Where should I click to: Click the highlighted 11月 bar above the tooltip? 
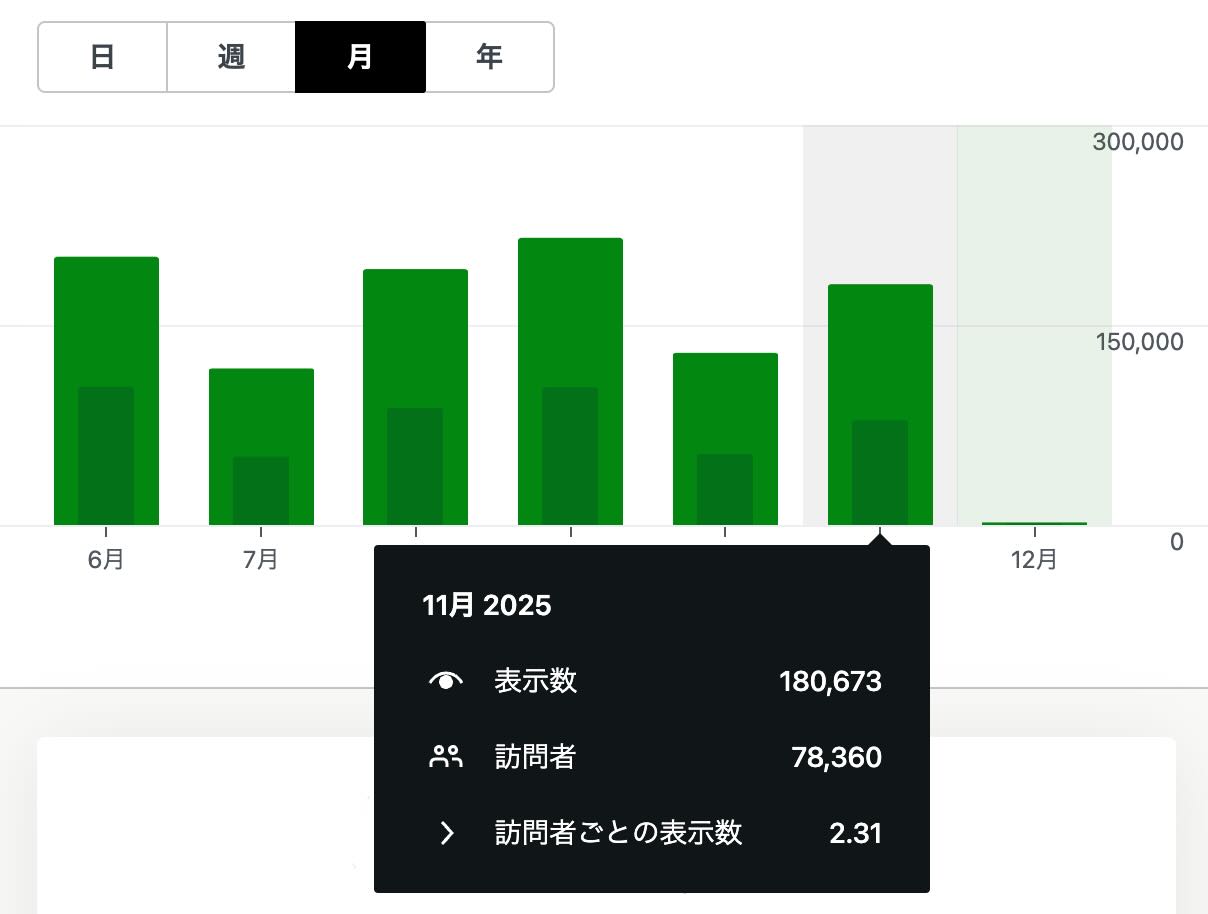tap(880, 350)
